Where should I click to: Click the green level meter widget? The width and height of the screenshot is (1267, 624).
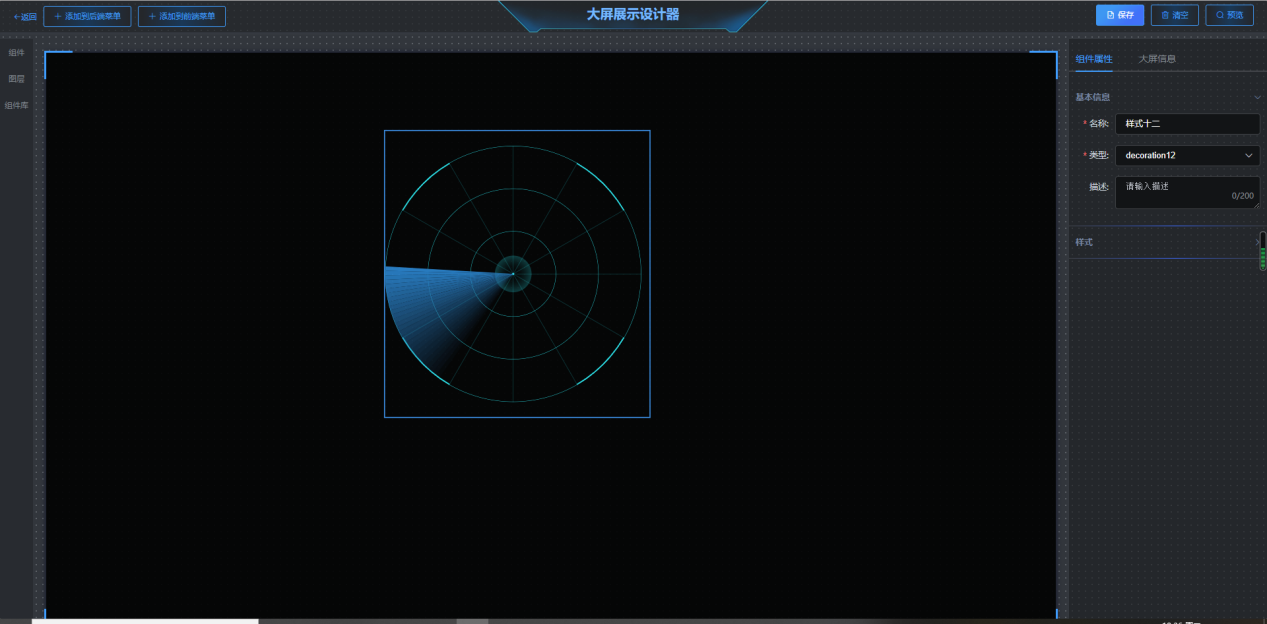click(1262, 251)
